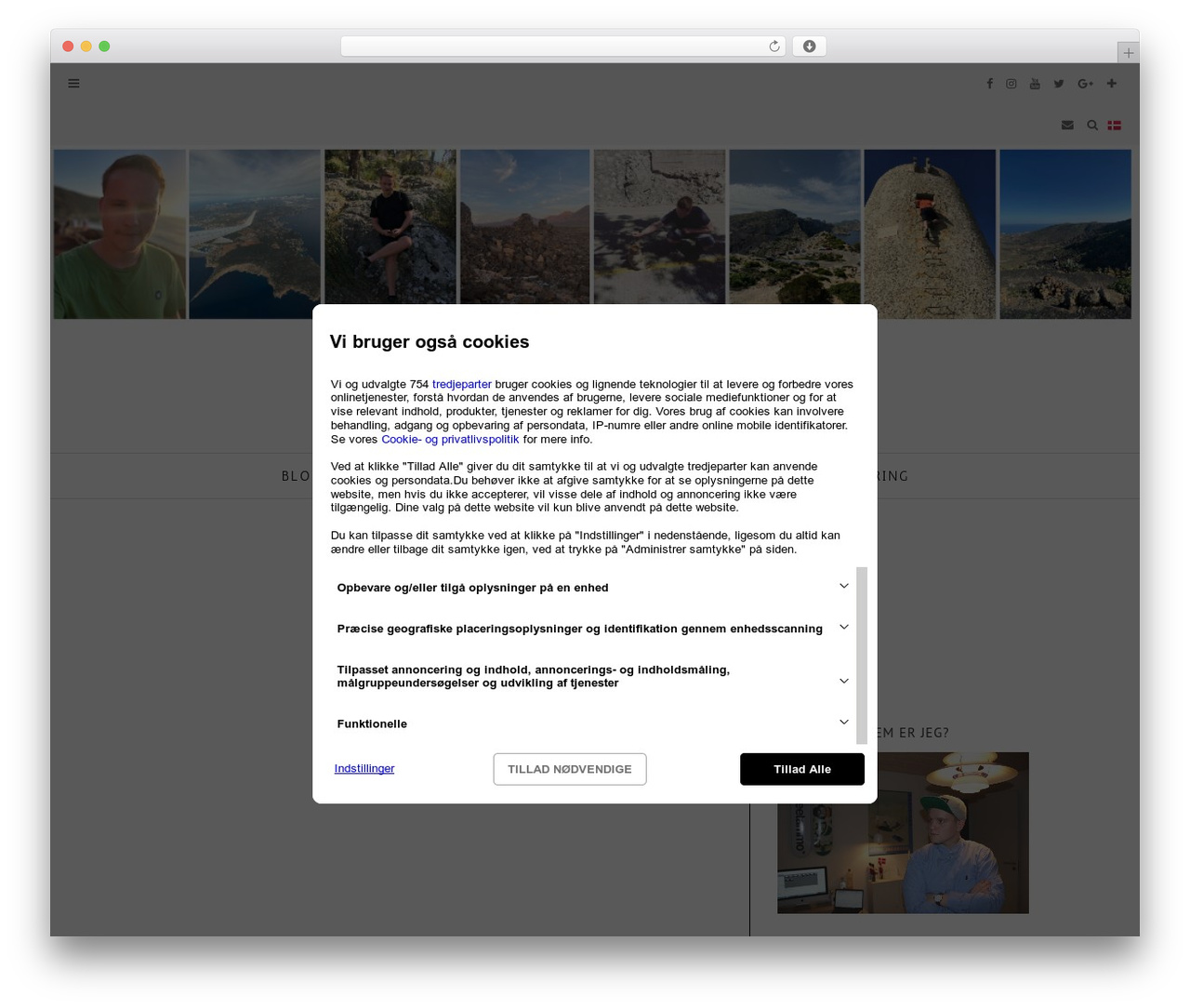The width and height of the screenshot is (1190, 1008).
Task: Expand the 'Funktionelle' cookie section
Action: (592, 723)
